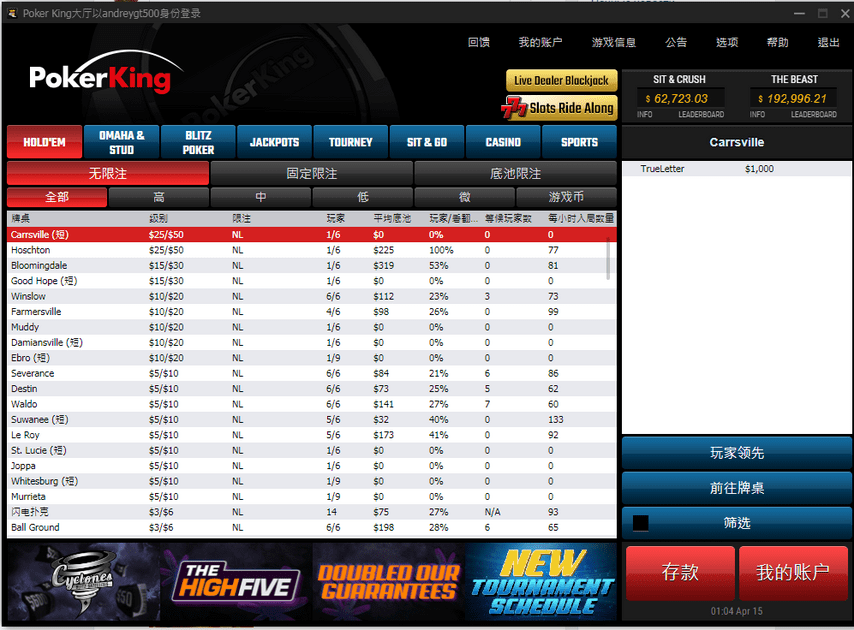Click 退出 to log out
The image size is (854, 630).
point(828,42)
